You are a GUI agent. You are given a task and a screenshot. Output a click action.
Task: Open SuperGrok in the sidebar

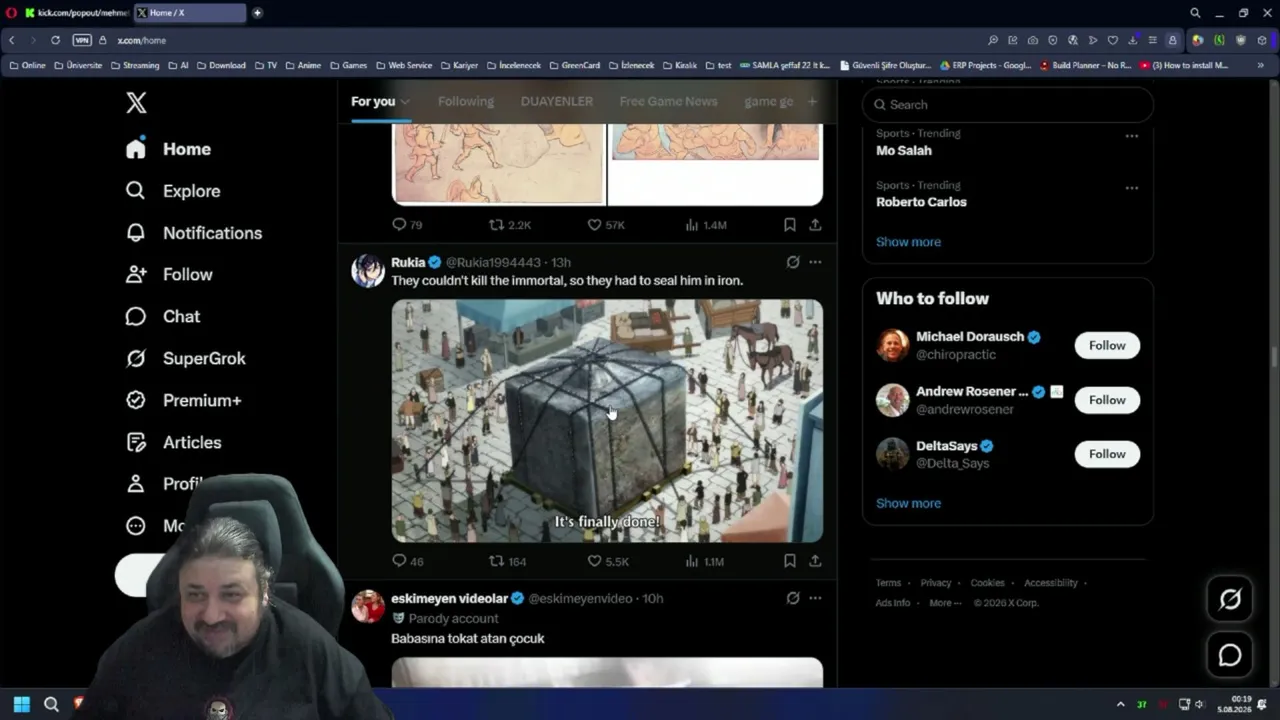point(185,358)
